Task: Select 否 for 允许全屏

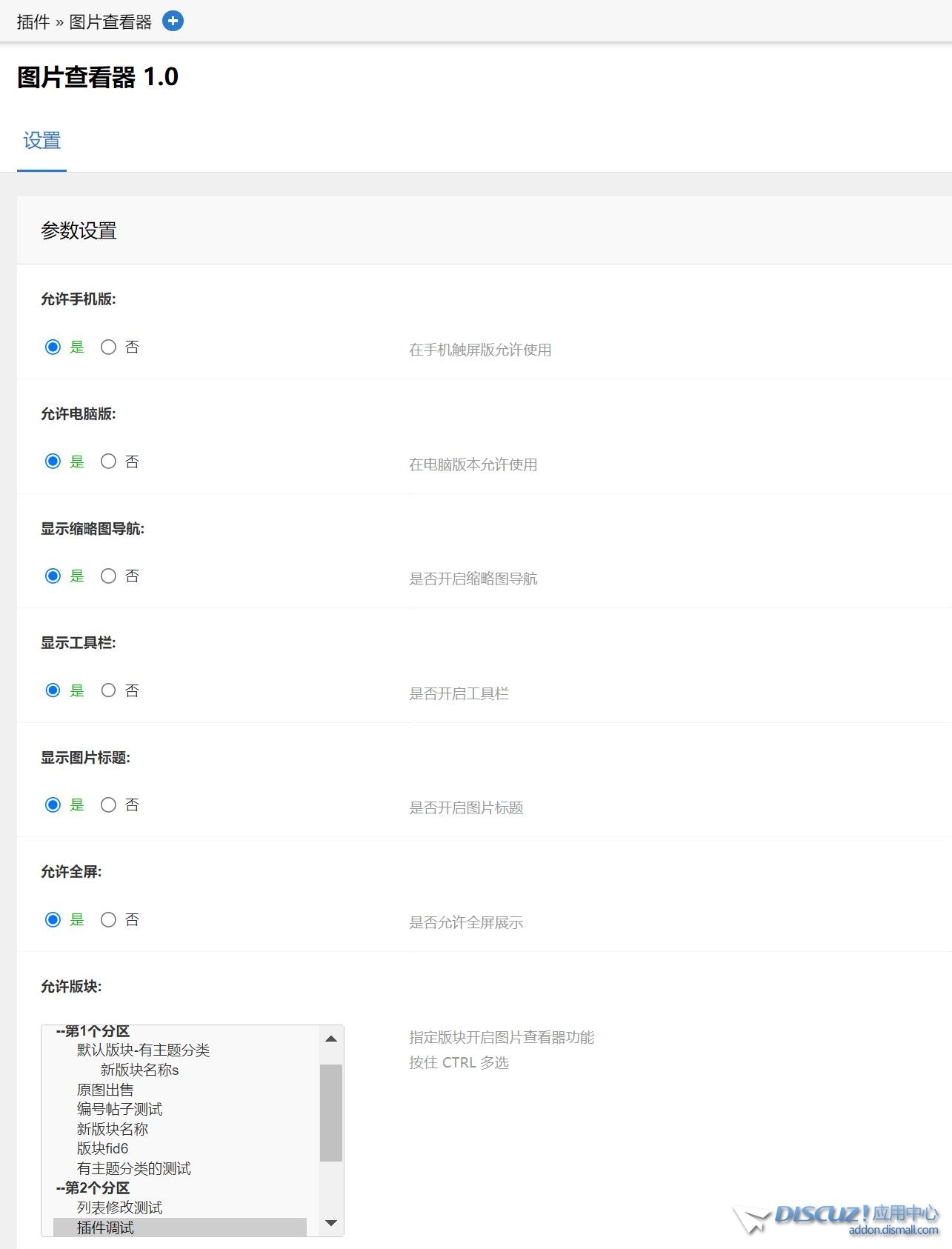Action: (108, 919)
